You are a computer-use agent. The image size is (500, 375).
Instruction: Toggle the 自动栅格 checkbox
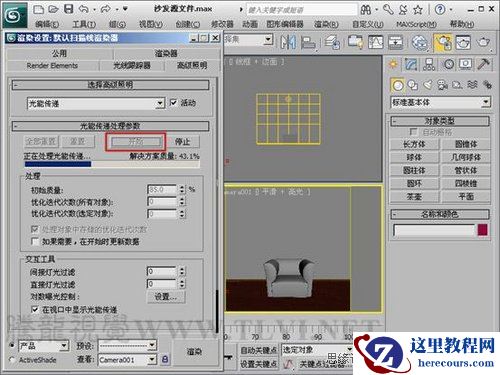pos(413,132)
